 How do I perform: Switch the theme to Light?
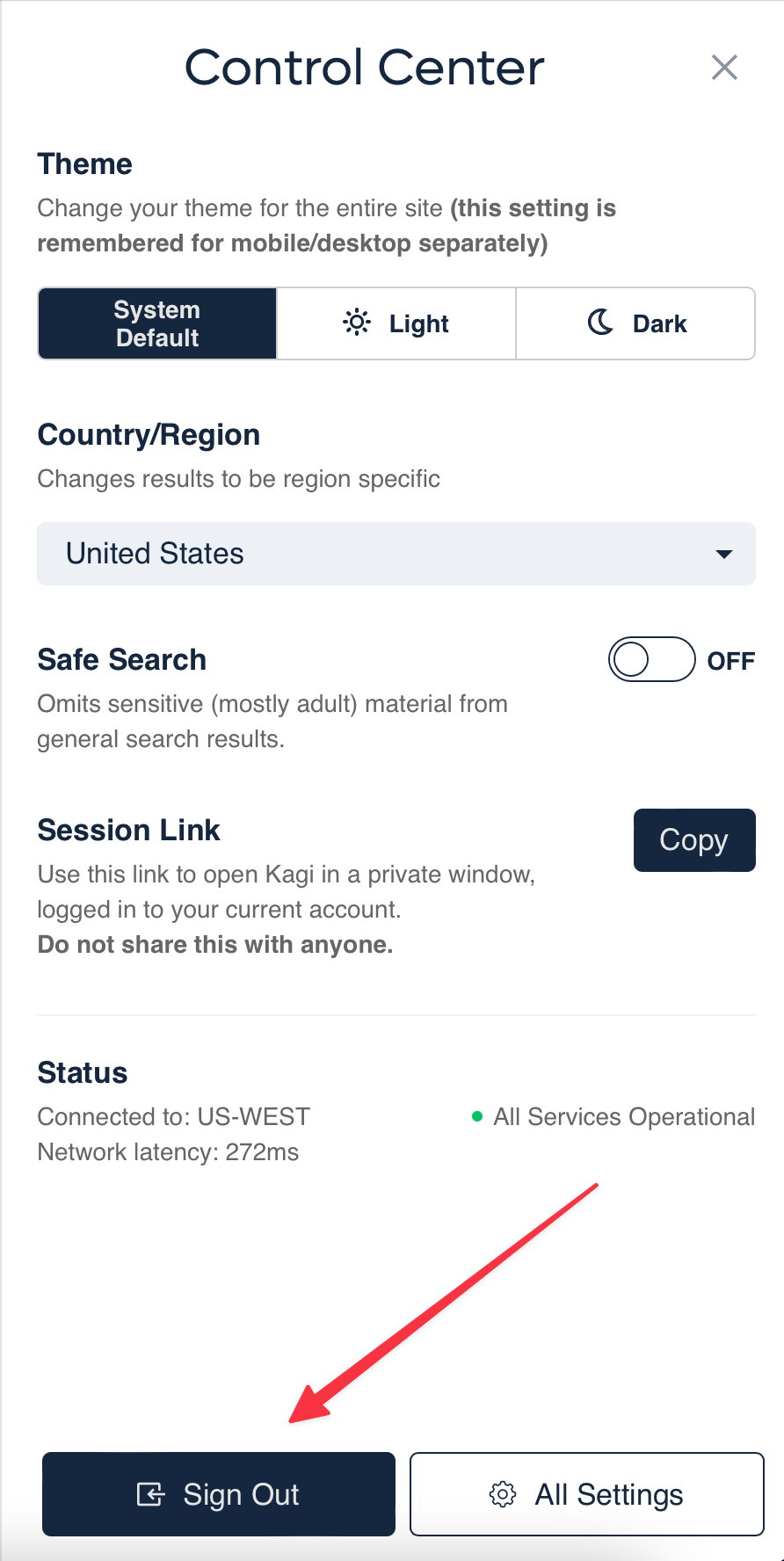pyautogui.click(x=396, y=323)
